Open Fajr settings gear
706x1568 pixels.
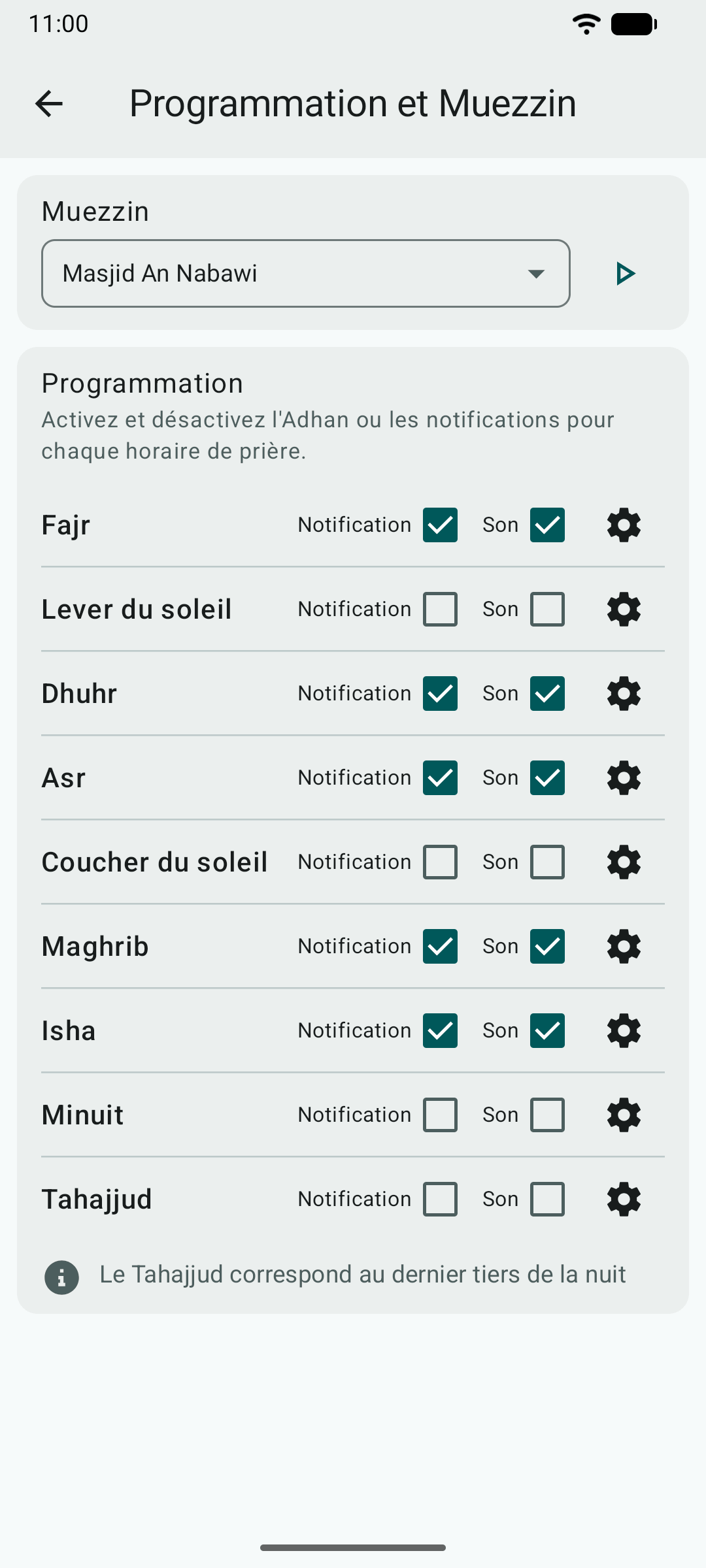[624, 525]
